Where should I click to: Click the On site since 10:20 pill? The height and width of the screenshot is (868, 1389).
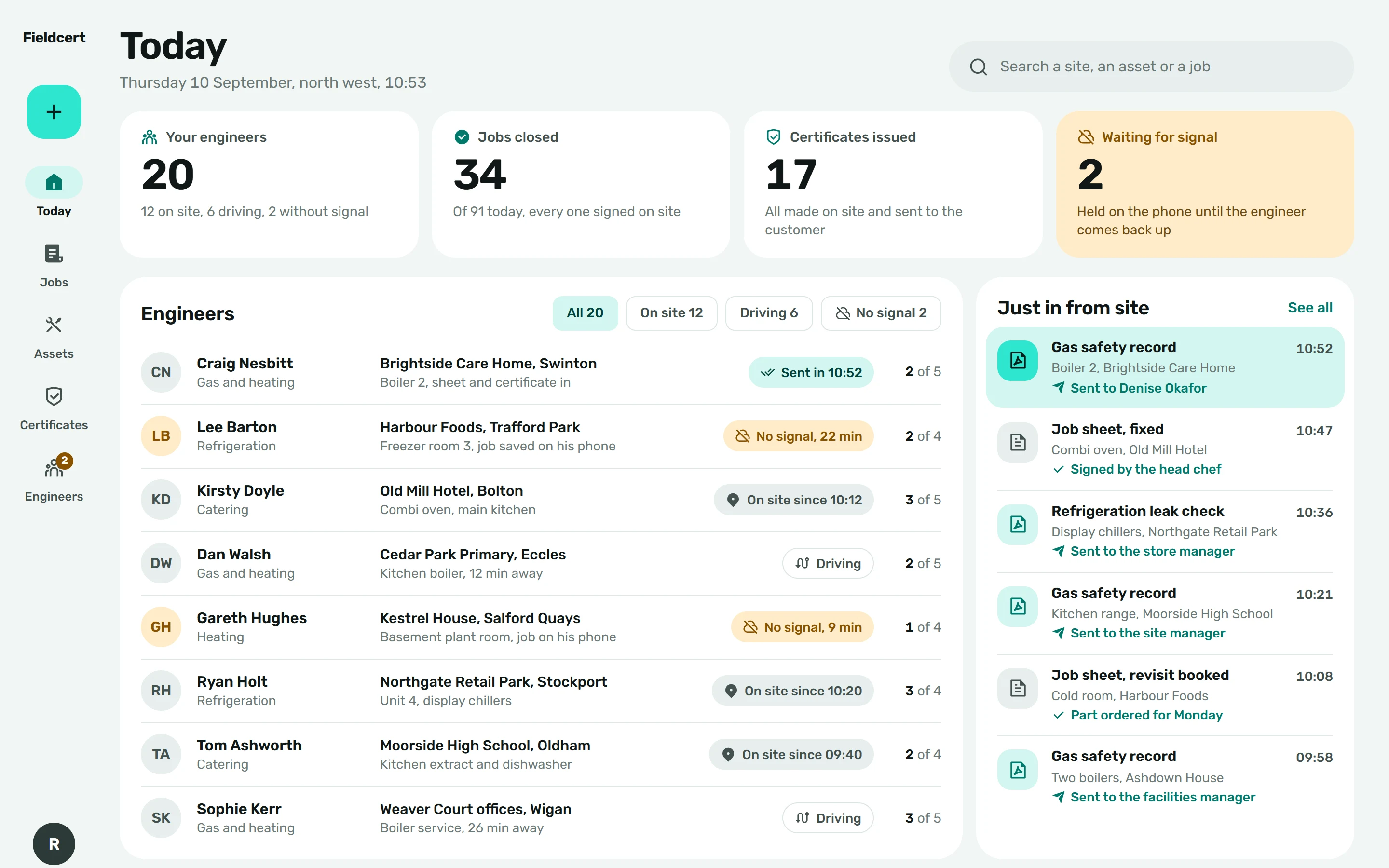click(x=793, y=691)
